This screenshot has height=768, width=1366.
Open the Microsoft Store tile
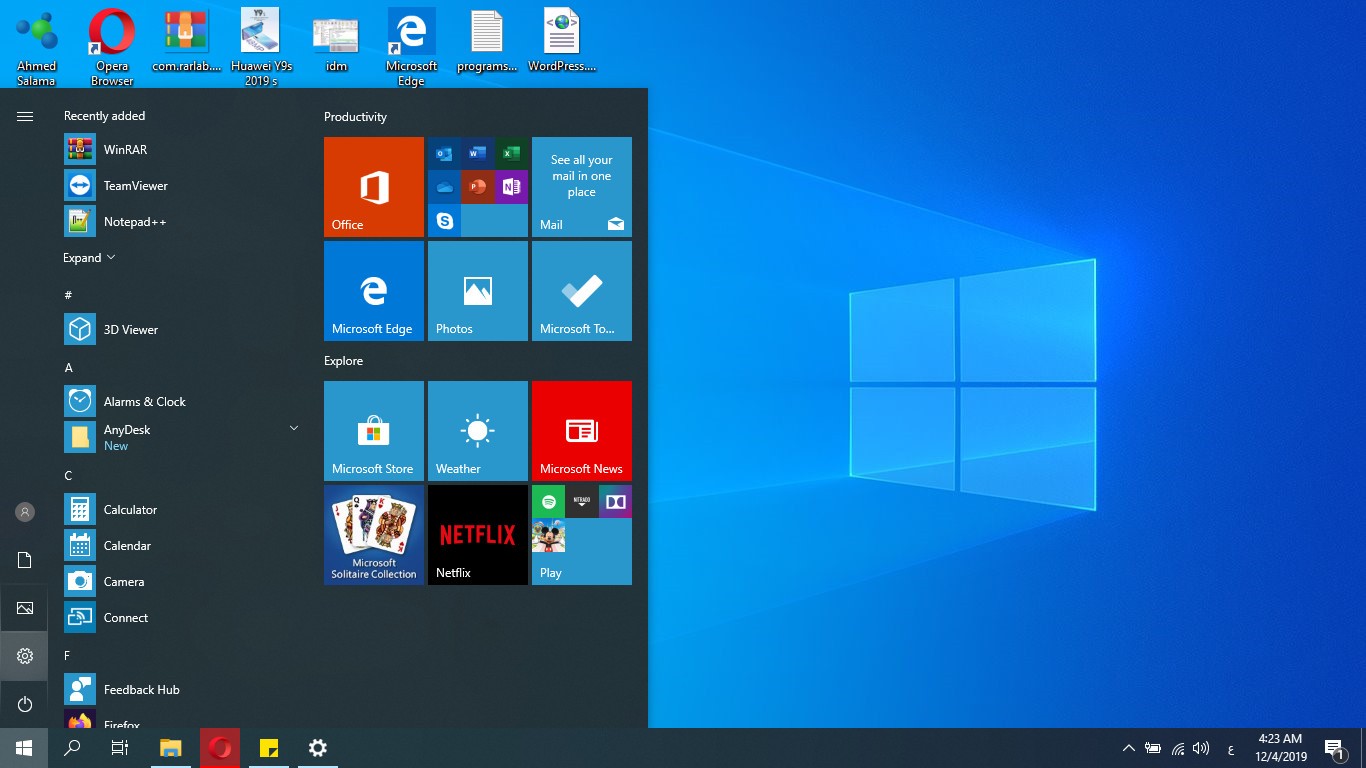coord(374,431)
